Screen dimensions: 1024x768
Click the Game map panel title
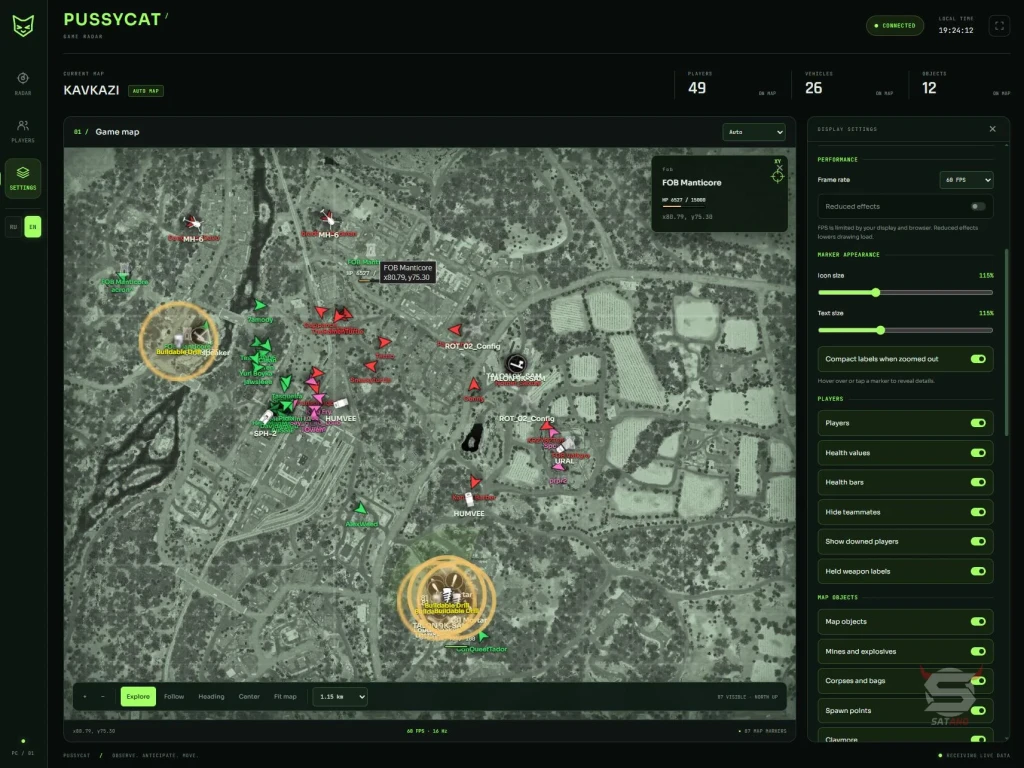click(x=117, y=132)
